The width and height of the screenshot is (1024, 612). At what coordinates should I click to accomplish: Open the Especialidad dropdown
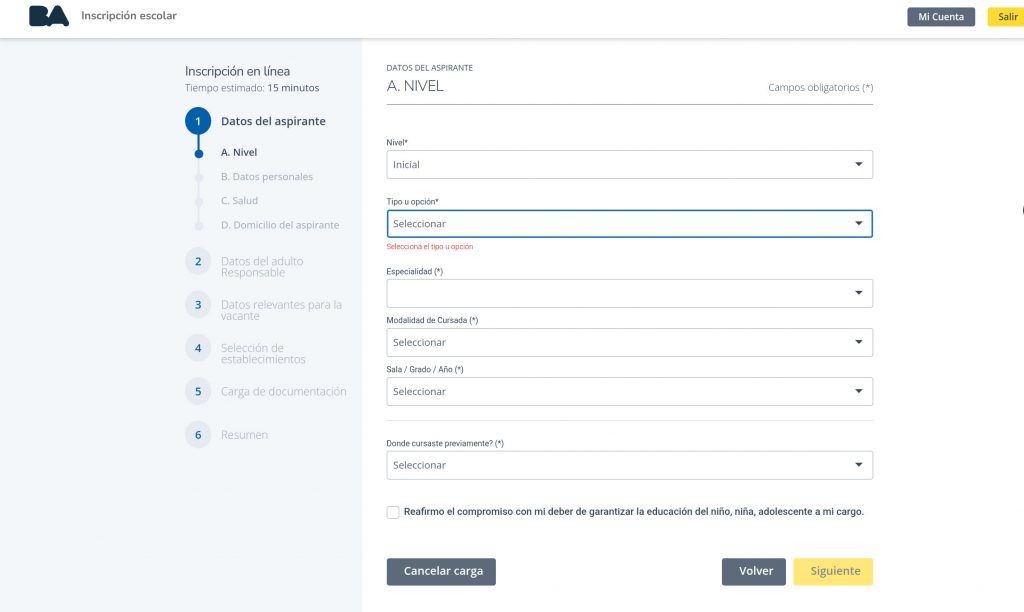[629, 293]
